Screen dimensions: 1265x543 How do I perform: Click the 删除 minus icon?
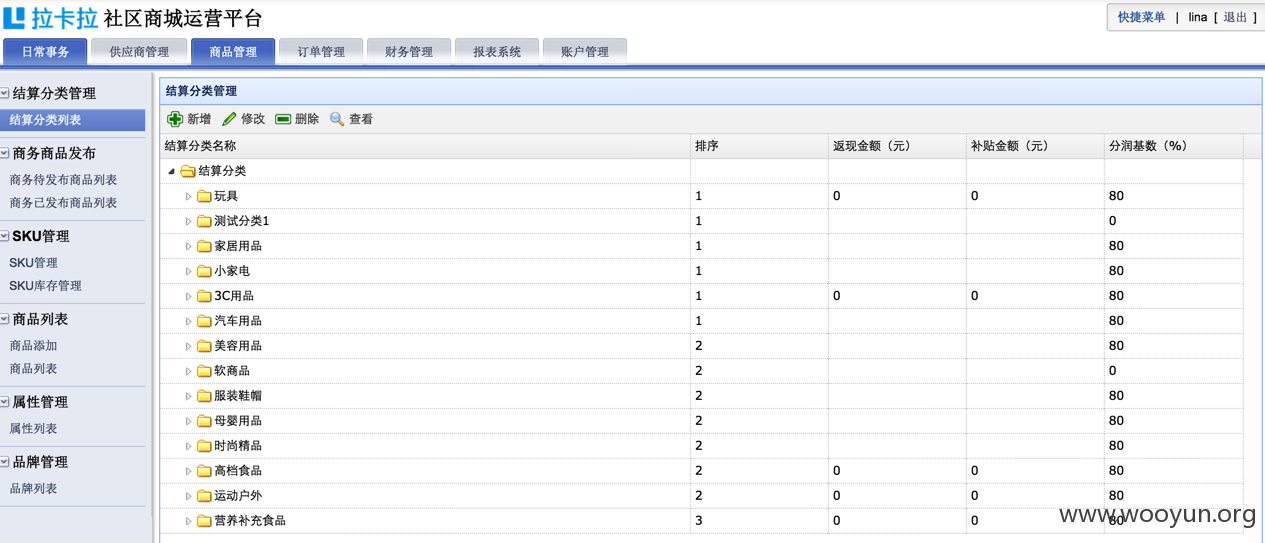pyautogui.click(x=283, y=119)
